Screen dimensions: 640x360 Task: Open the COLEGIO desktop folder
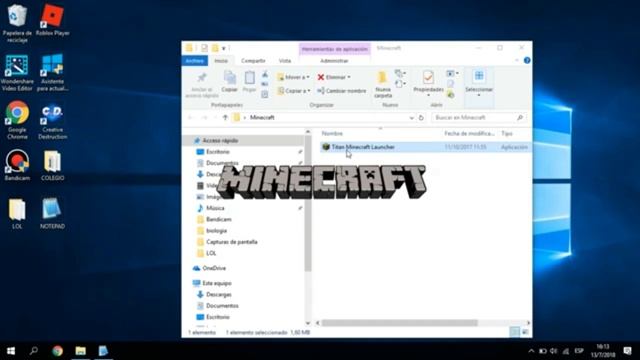(x=52, y=165)
